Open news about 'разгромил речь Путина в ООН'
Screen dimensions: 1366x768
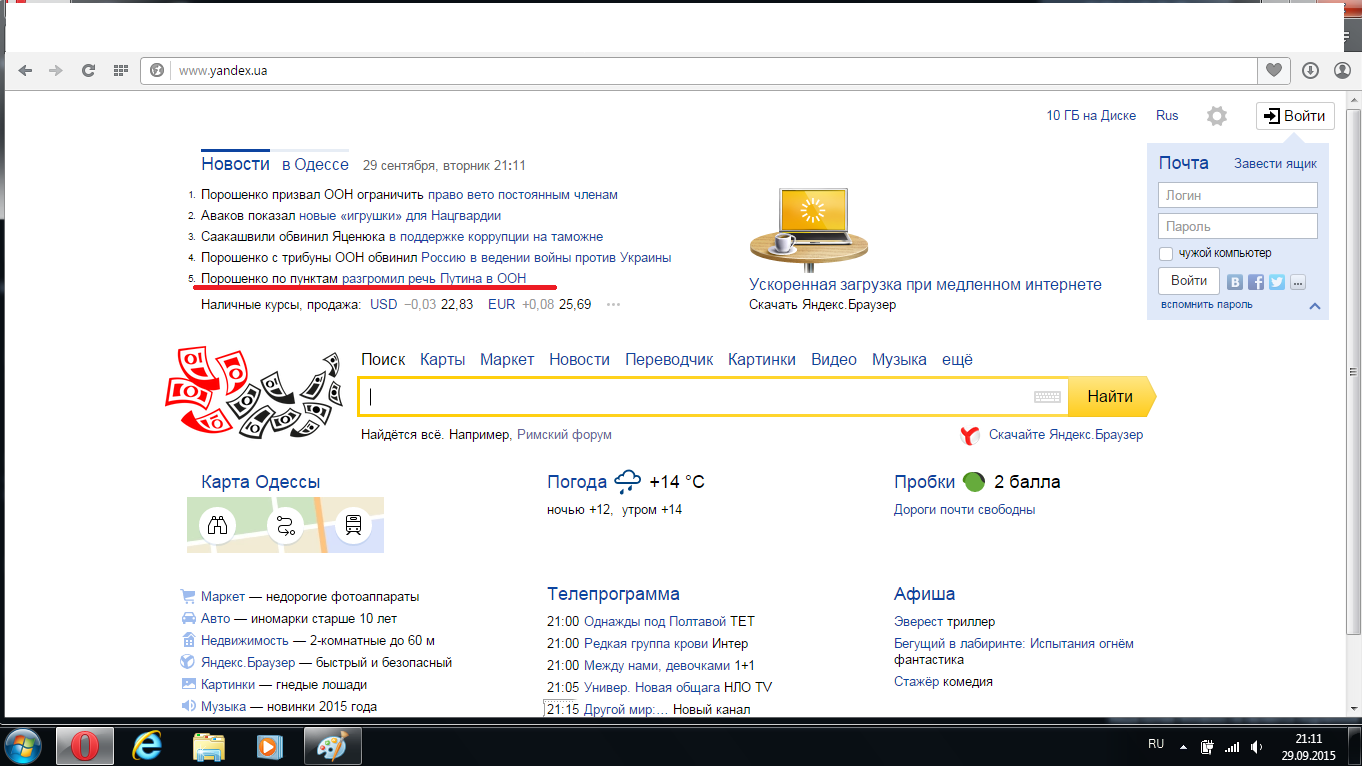[434, 278]
